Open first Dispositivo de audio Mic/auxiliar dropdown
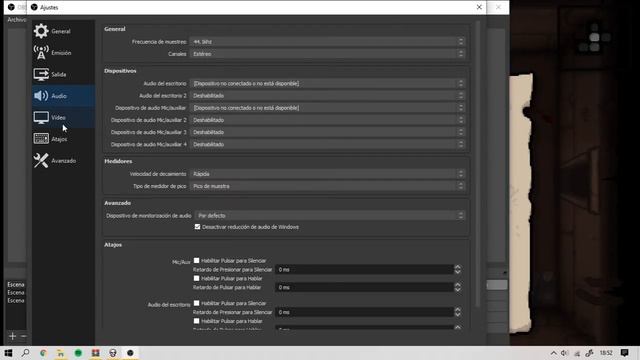 pos(327,108)
